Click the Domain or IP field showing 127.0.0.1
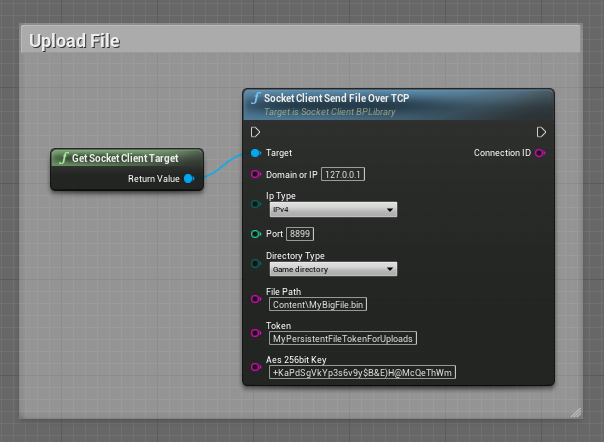This screenshot has height=442, width=604. [343, 174]
